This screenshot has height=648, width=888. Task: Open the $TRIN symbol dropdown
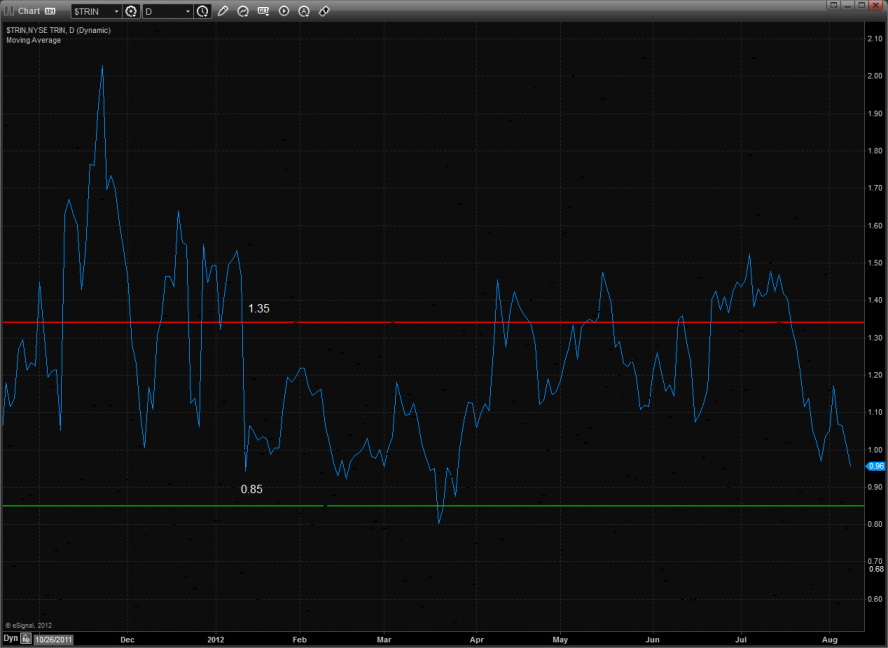click(x=95, y=11)
